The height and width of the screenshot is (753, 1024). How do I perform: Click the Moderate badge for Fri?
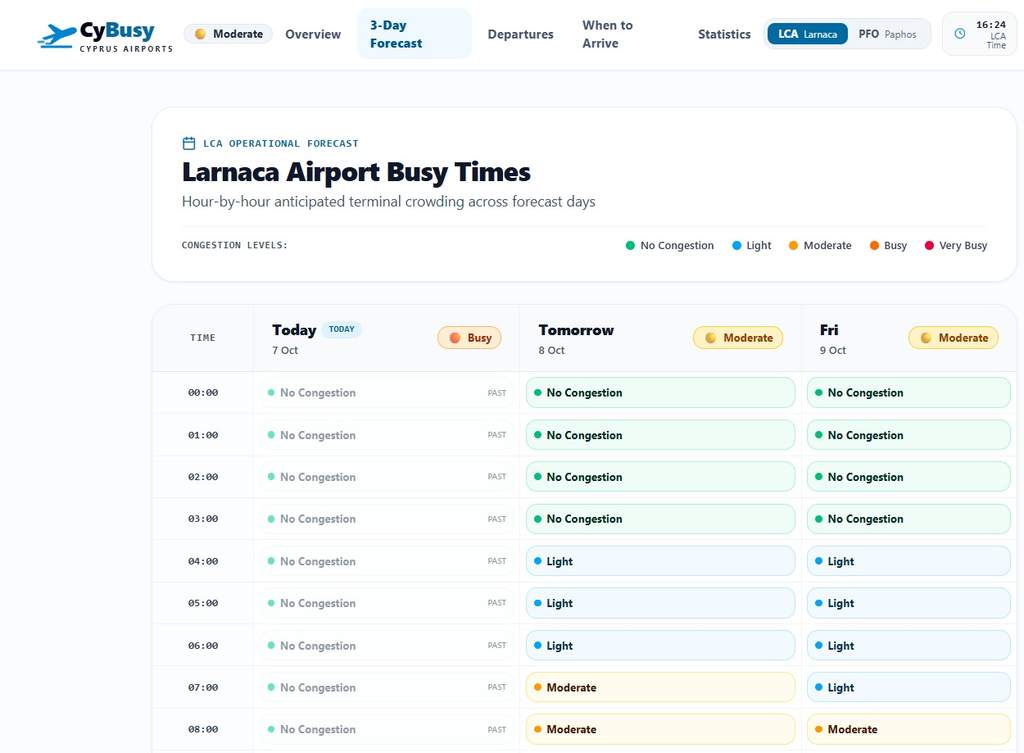tap(953, 338)
